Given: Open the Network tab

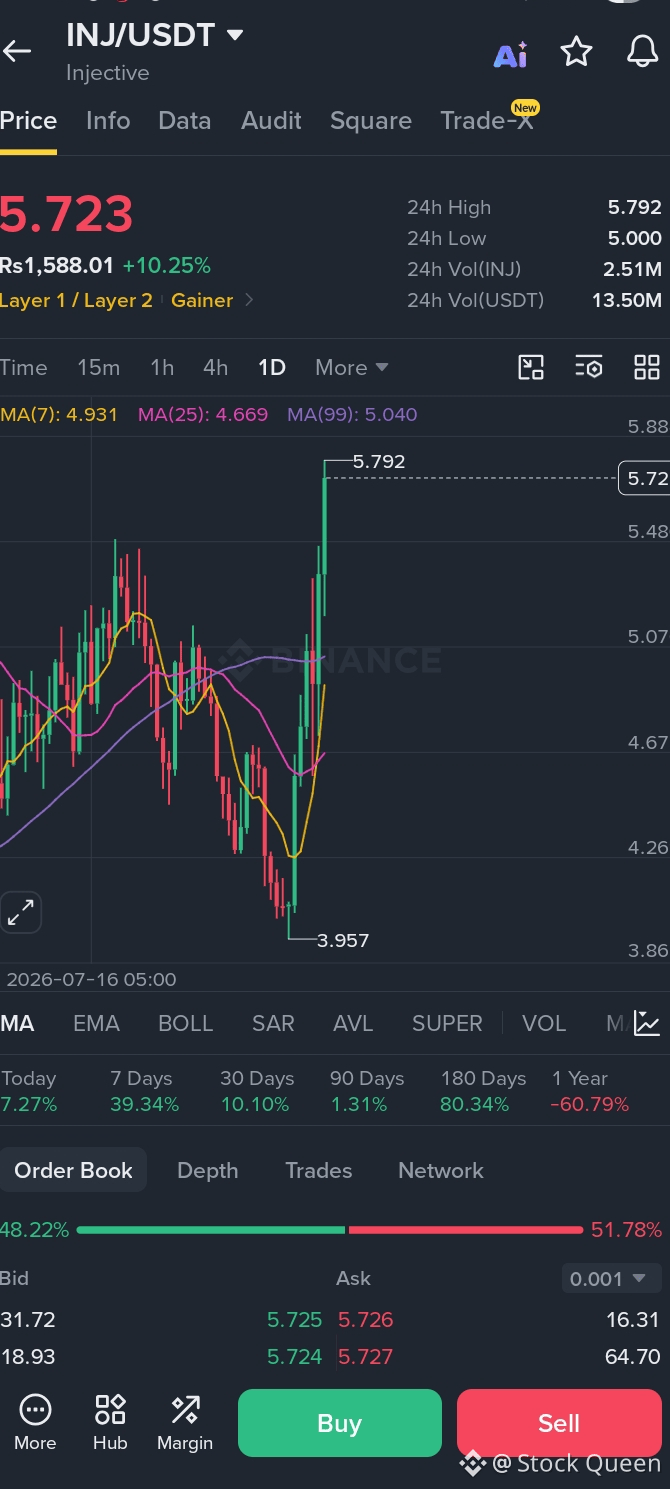Looking at the screenshot, I should coord(440,1170).
